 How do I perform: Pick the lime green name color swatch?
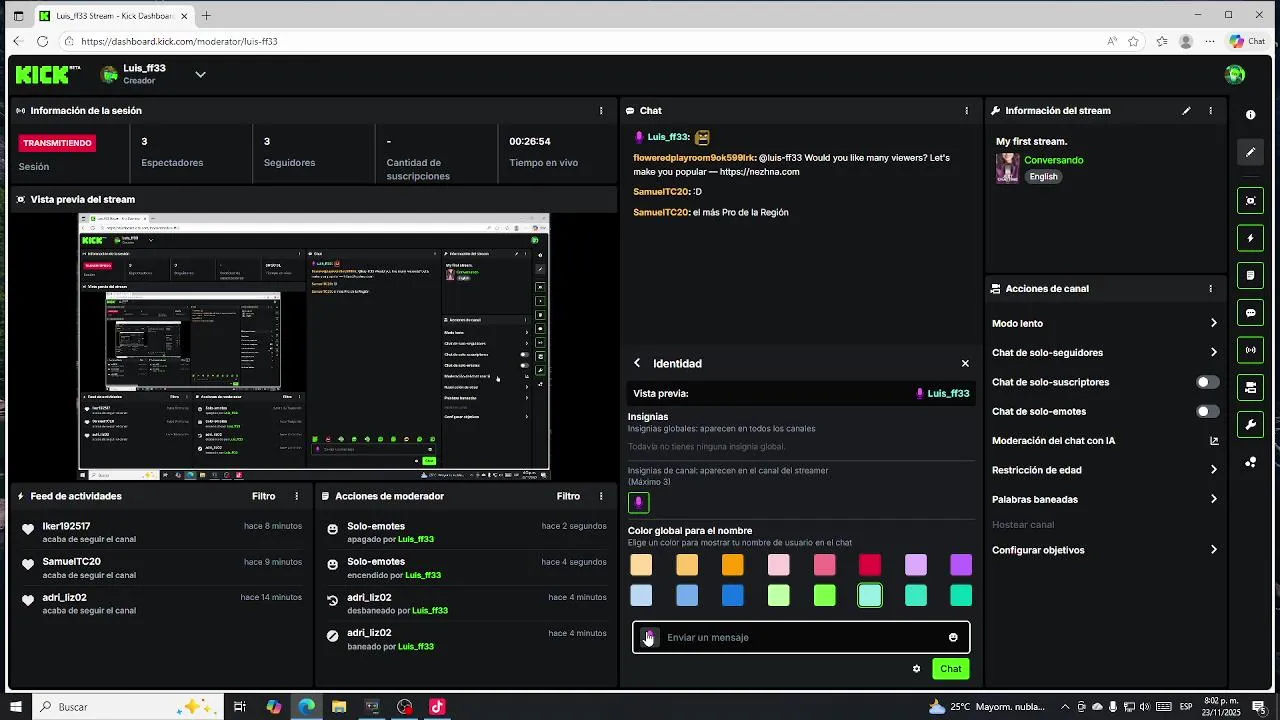824,596
